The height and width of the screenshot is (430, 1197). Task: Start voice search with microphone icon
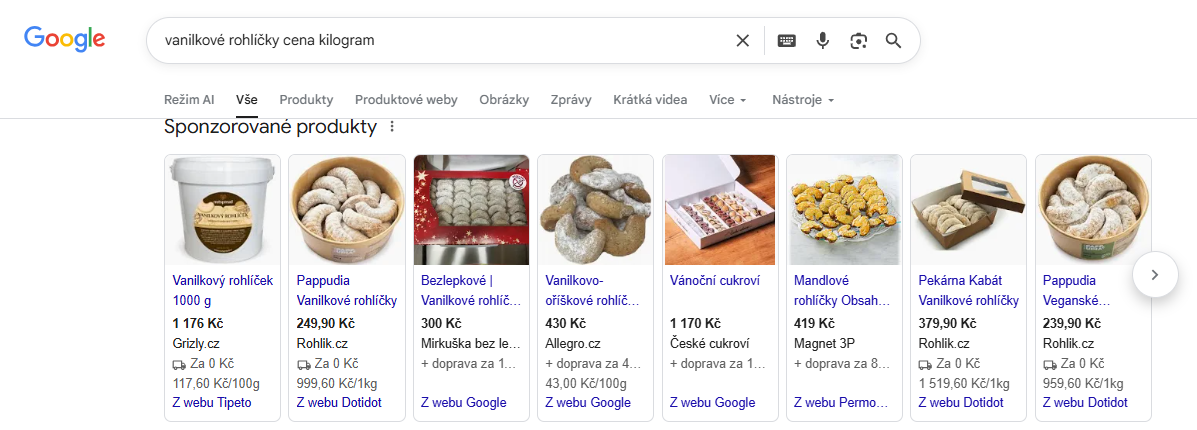(822, 41)
